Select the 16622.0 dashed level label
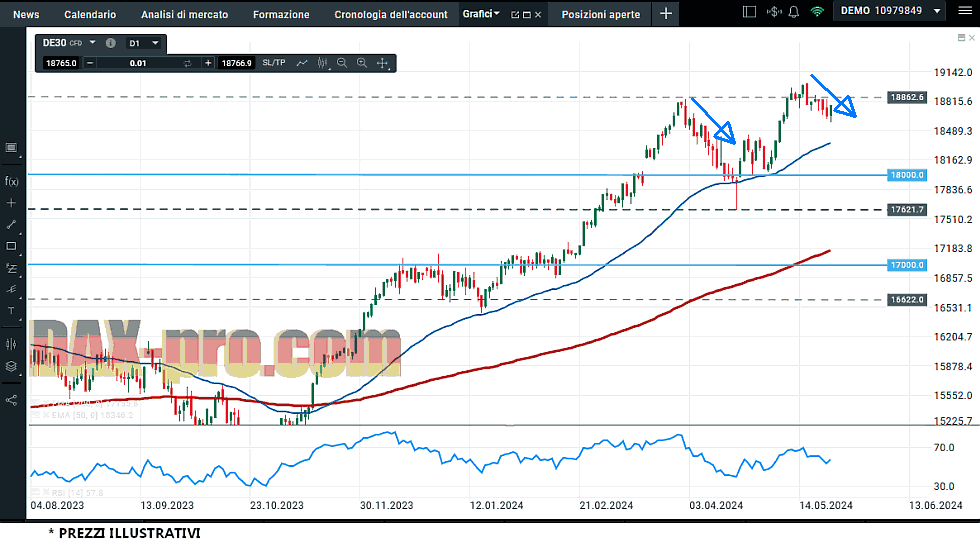This screenshot has height=542, width=980. point(906,299)
